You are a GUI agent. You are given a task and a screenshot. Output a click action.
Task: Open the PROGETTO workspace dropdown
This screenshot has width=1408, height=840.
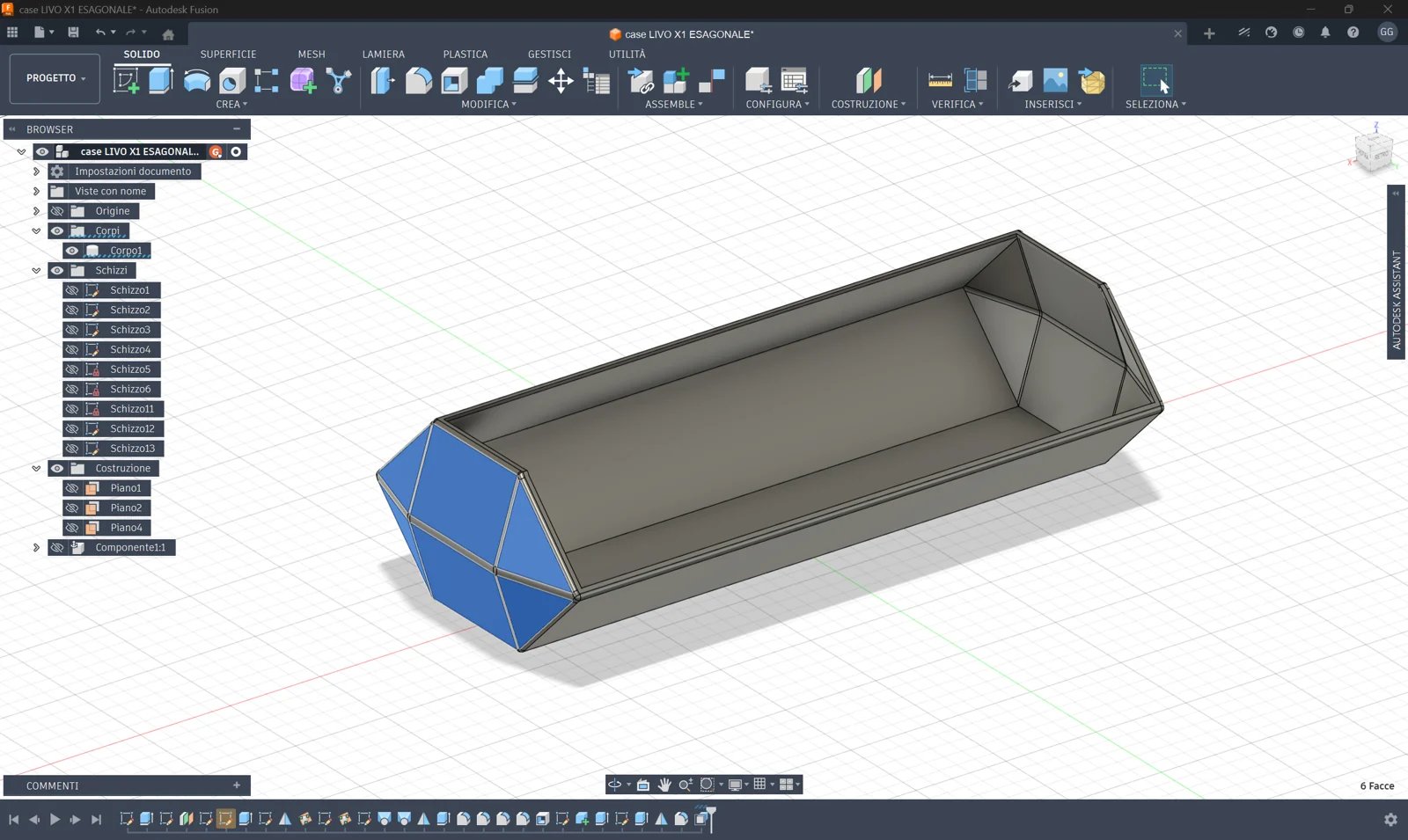55,78
